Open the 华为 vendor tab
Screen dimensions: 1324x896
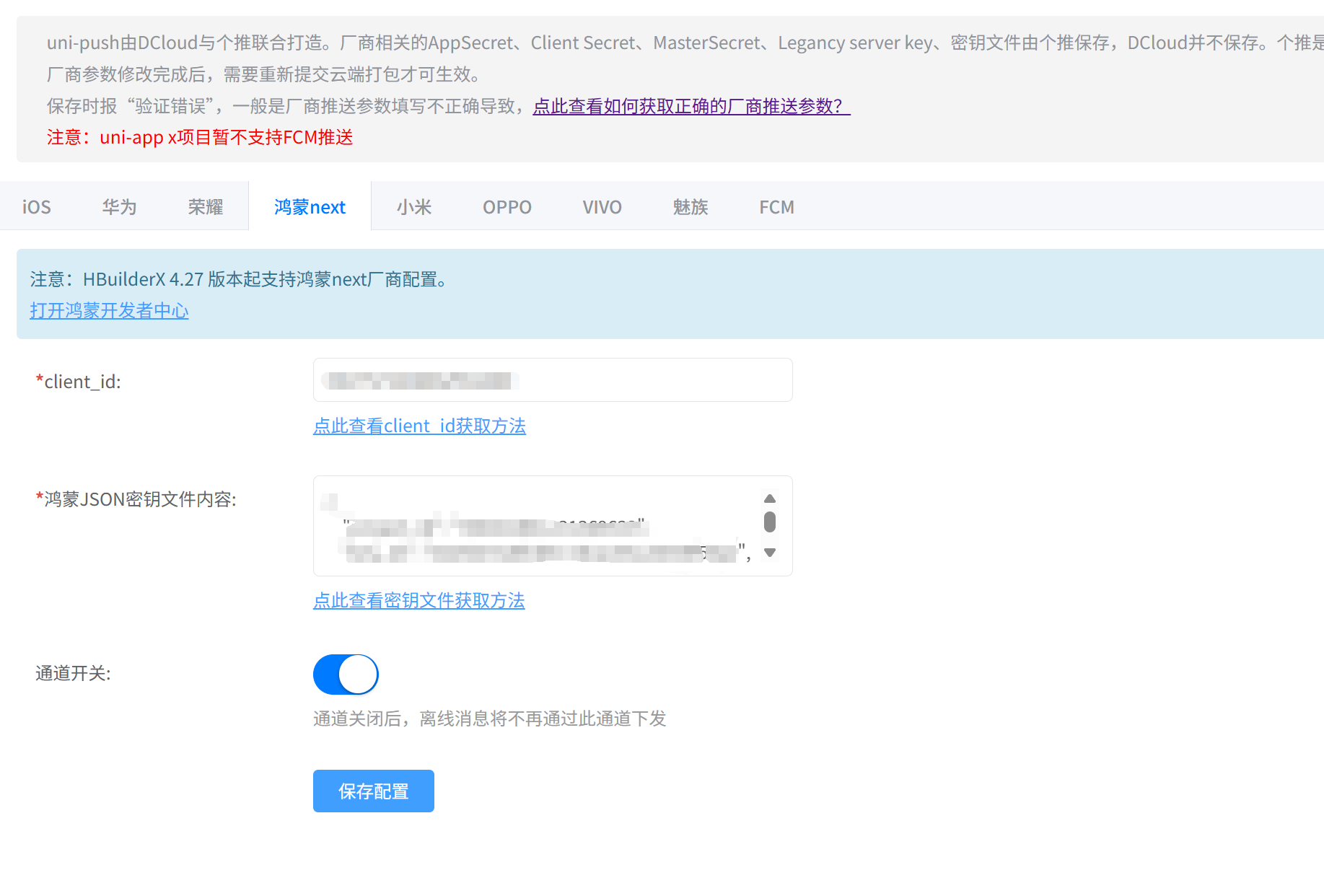[x=120, y=207]
